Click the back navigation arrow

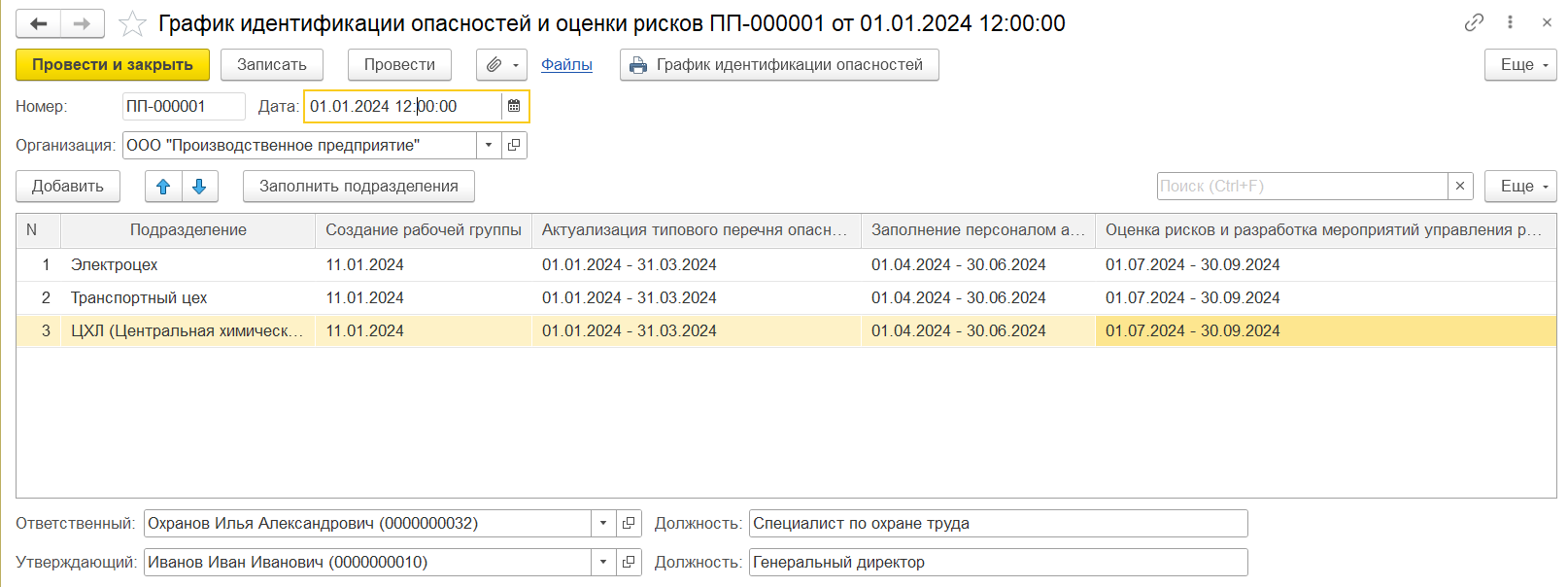(x=39, y=23)
